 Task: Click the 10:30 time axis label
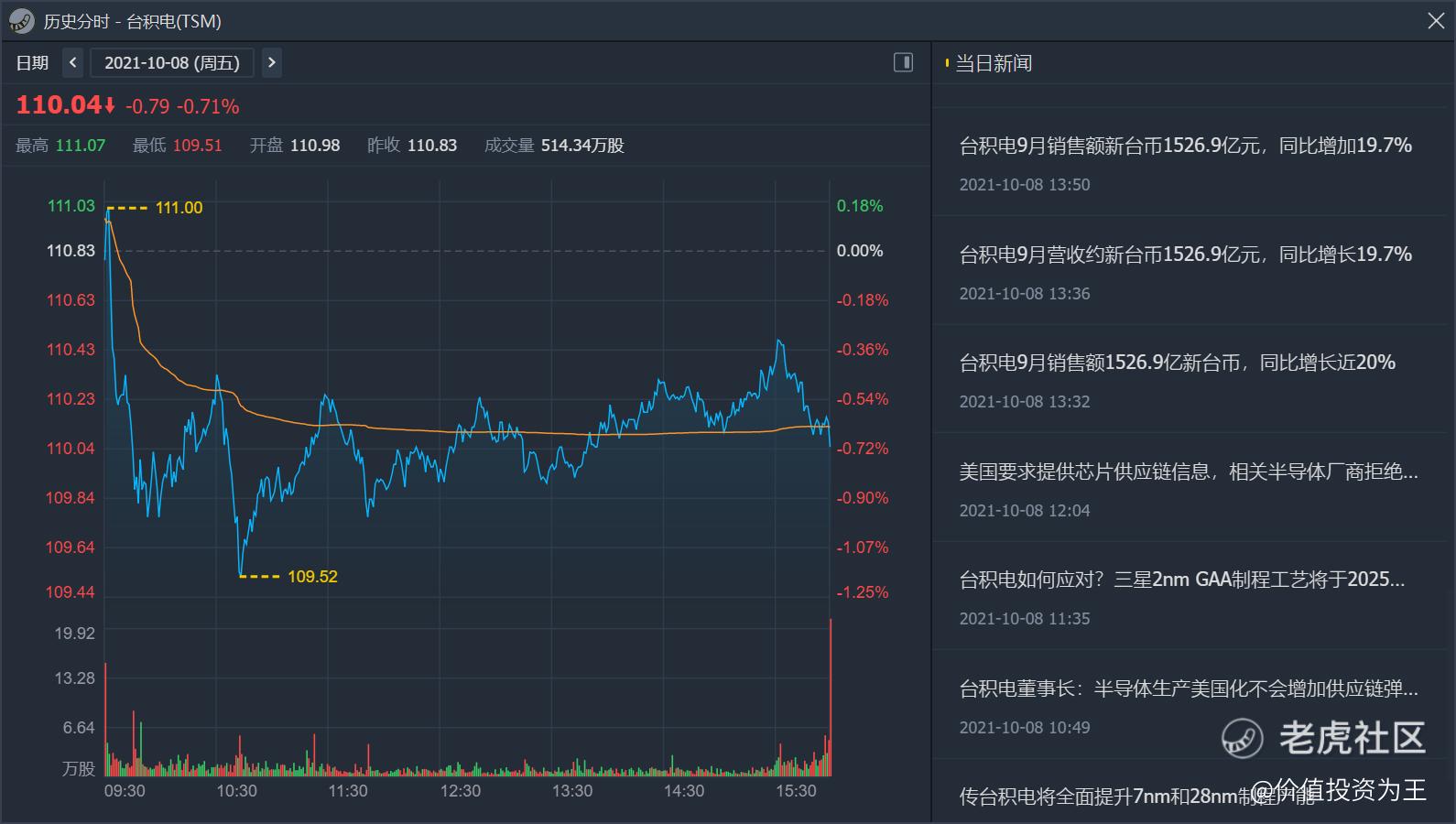pos(236,791)
